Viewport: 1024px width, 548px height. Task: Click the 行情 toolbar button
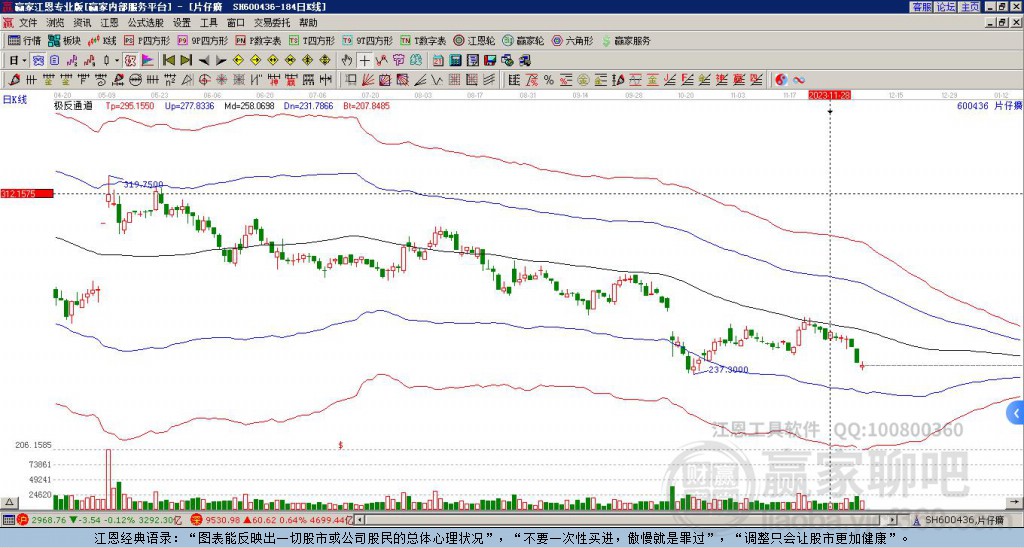pyautogui.click(x=25, y=40)
